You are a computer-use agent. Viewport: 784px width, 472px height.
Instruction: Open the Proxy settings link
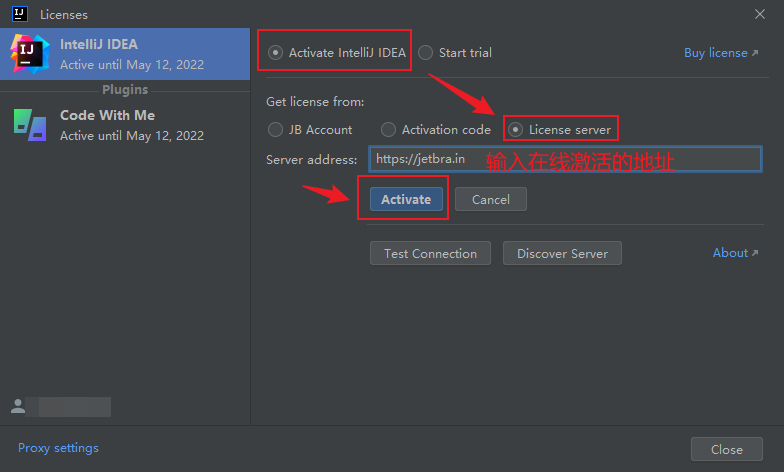click(x=58, y=448)
